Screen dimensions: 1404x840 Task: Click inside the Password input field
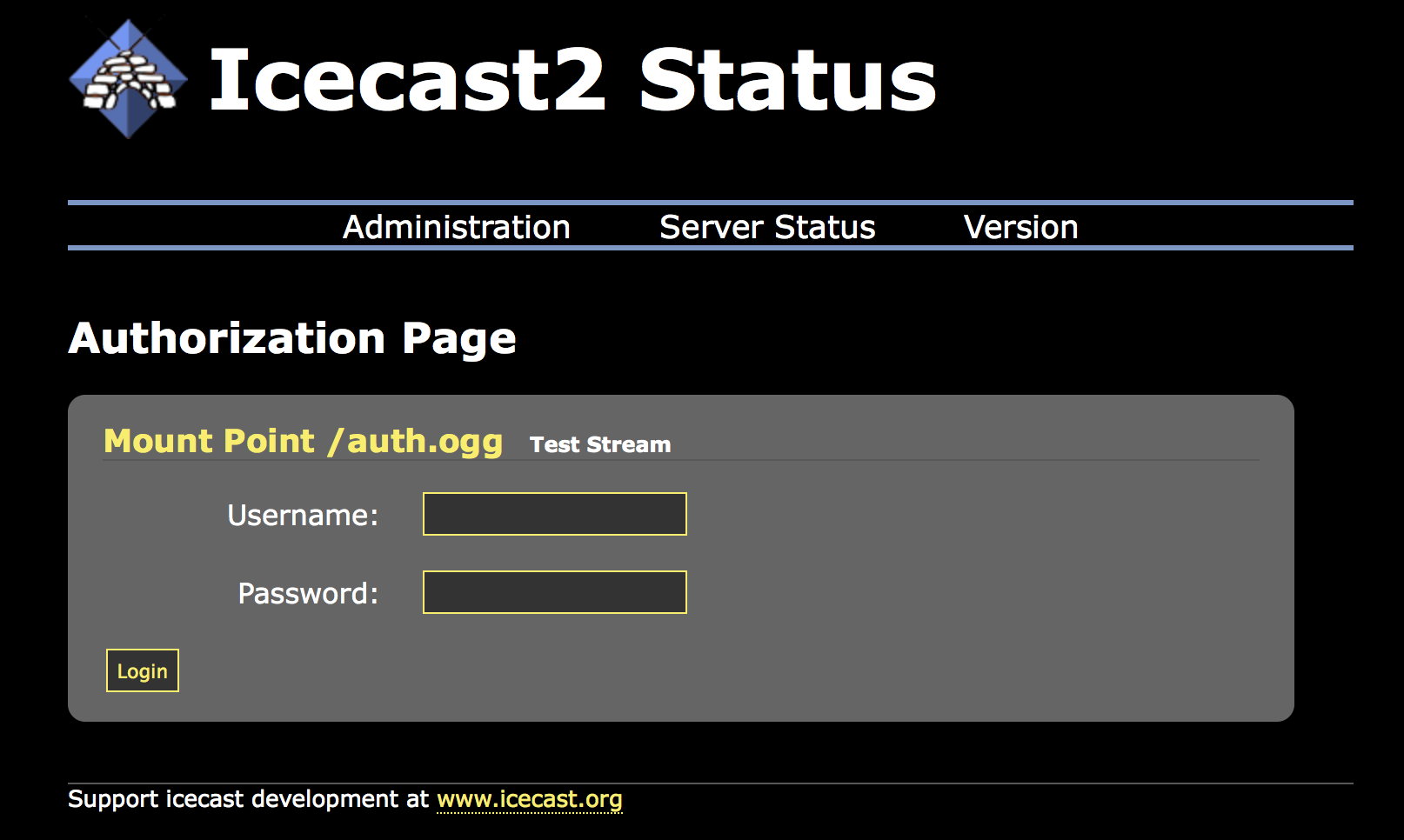click(554, 592)
